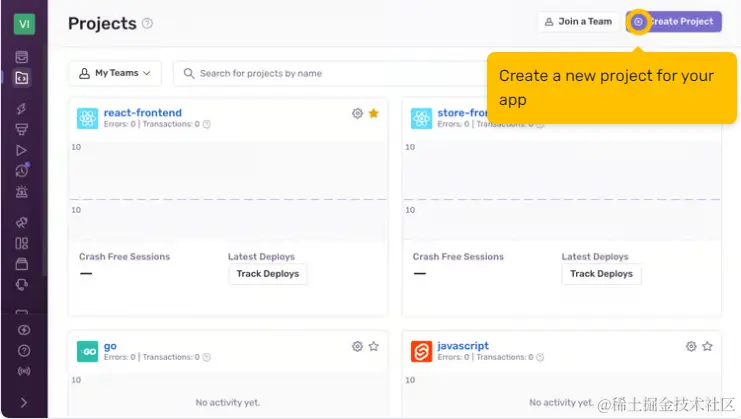This screenshot has width=741, height=419.
Task: Click 'No activity yet.' in the go card
Action: point(228,402)
